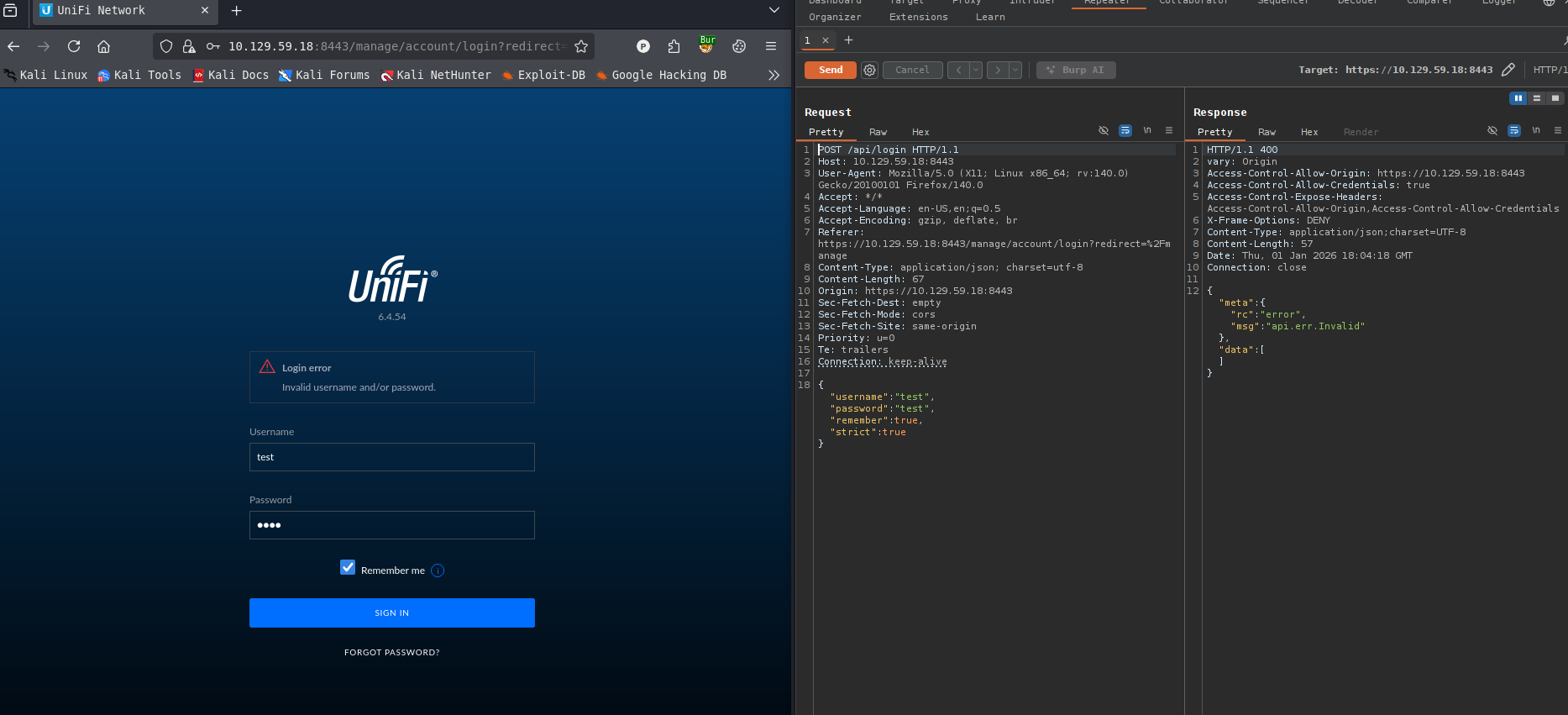Select Response Pretty tab
1568x715 pixels.
click(x=1214, y=132)
